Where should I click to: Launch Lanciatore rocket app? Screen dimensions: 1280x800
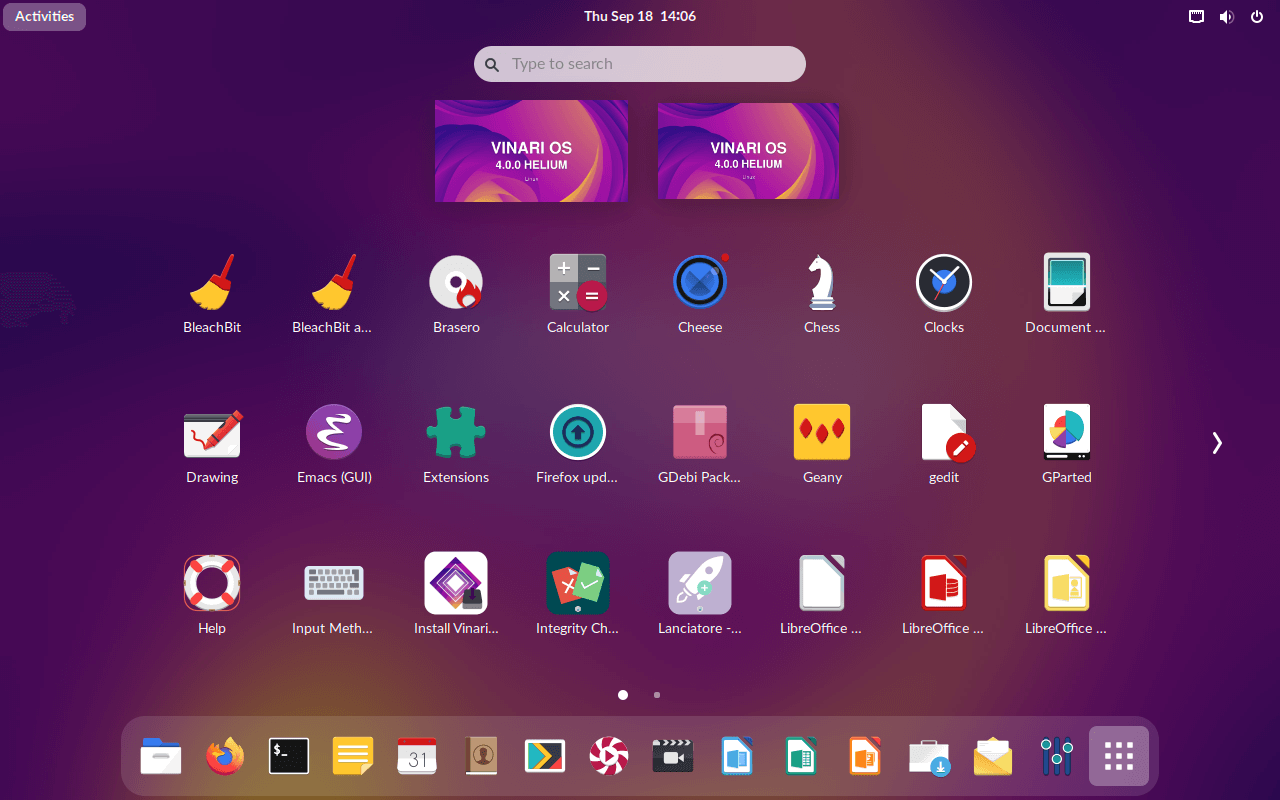coord(700,583)
